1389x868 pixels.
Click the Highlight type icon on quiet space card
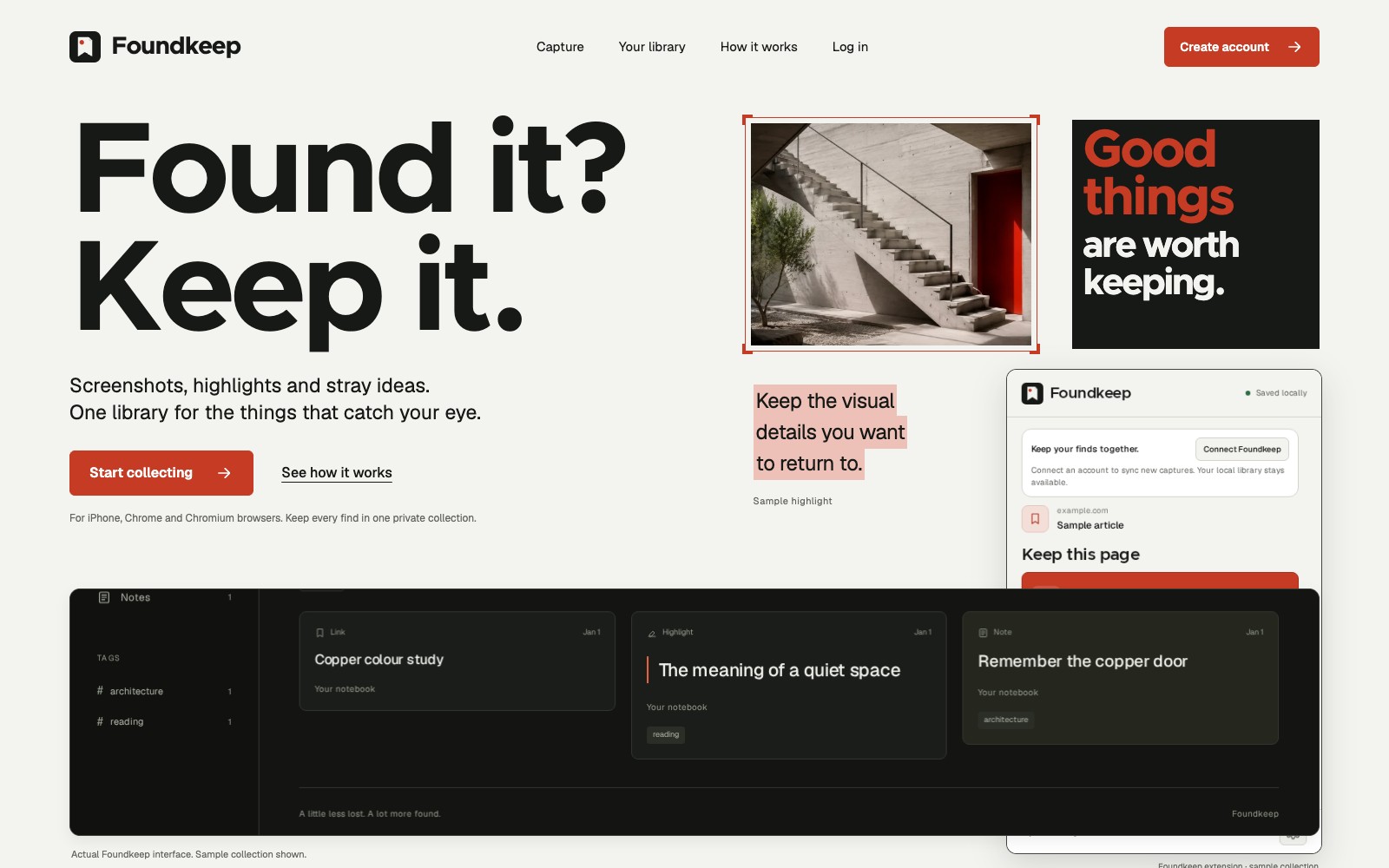(652, 633)
